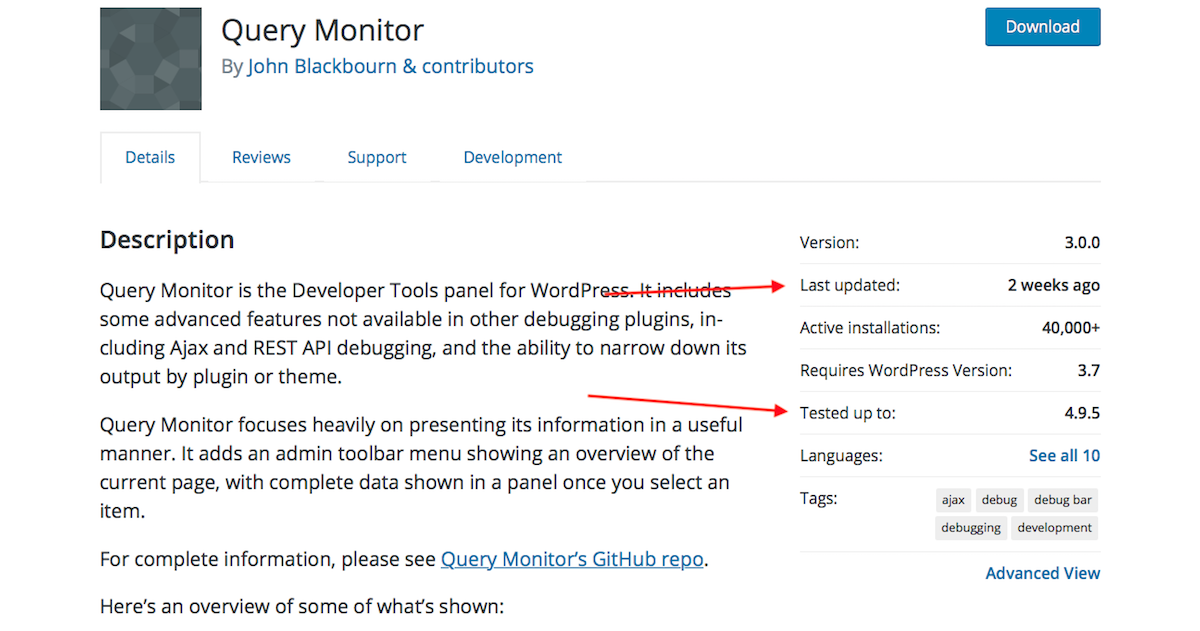Open the Advanced View link
The width and height of the screenshot is (1200, 631).
pos(1042,574)
